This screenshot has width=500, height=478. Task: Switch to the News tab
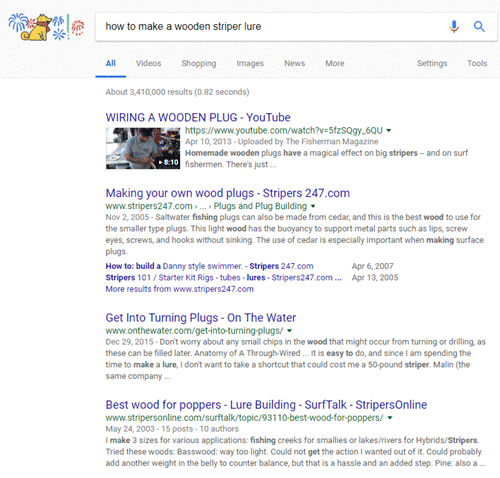pos(294,63)
